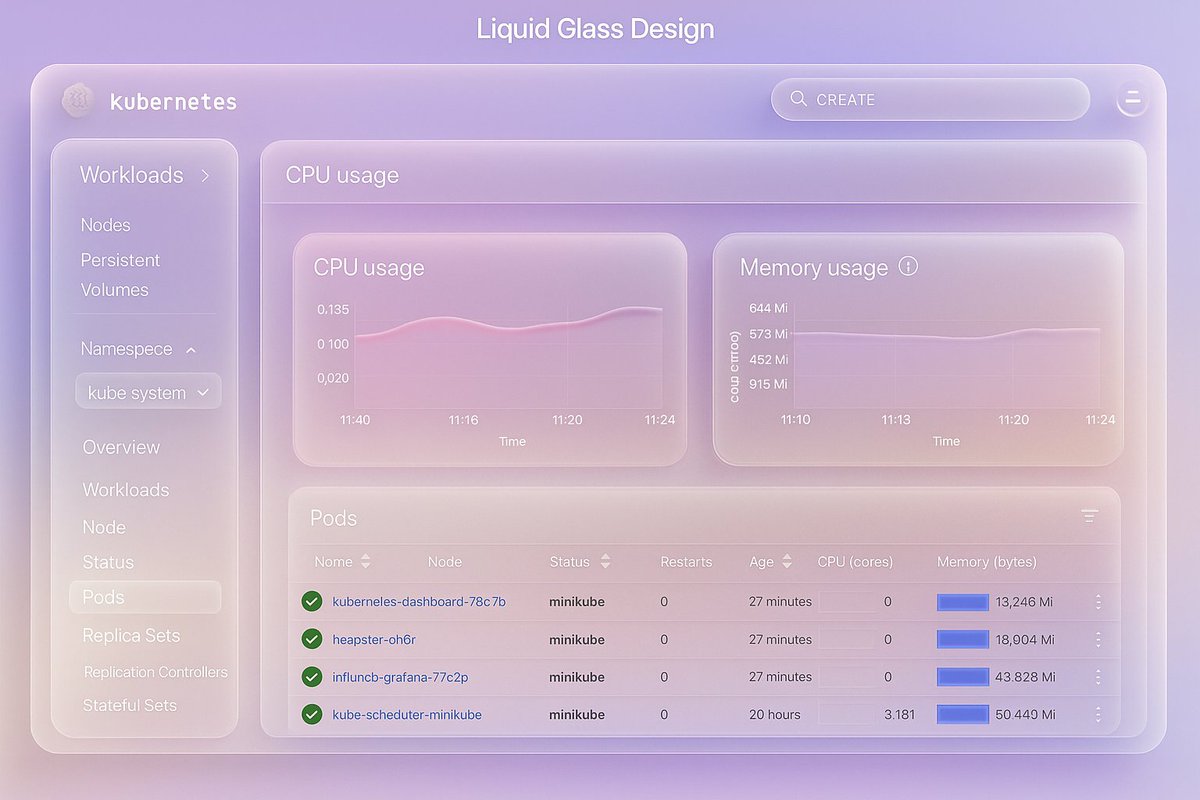Click the Pods table title
This screenshot has width=1200, height=800.
click(x=333, y=518)
